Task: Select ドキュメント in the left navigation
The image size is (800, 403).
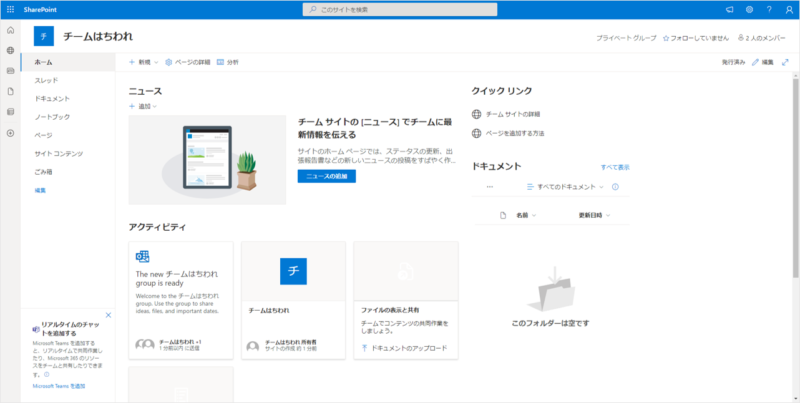Action: 52,99
